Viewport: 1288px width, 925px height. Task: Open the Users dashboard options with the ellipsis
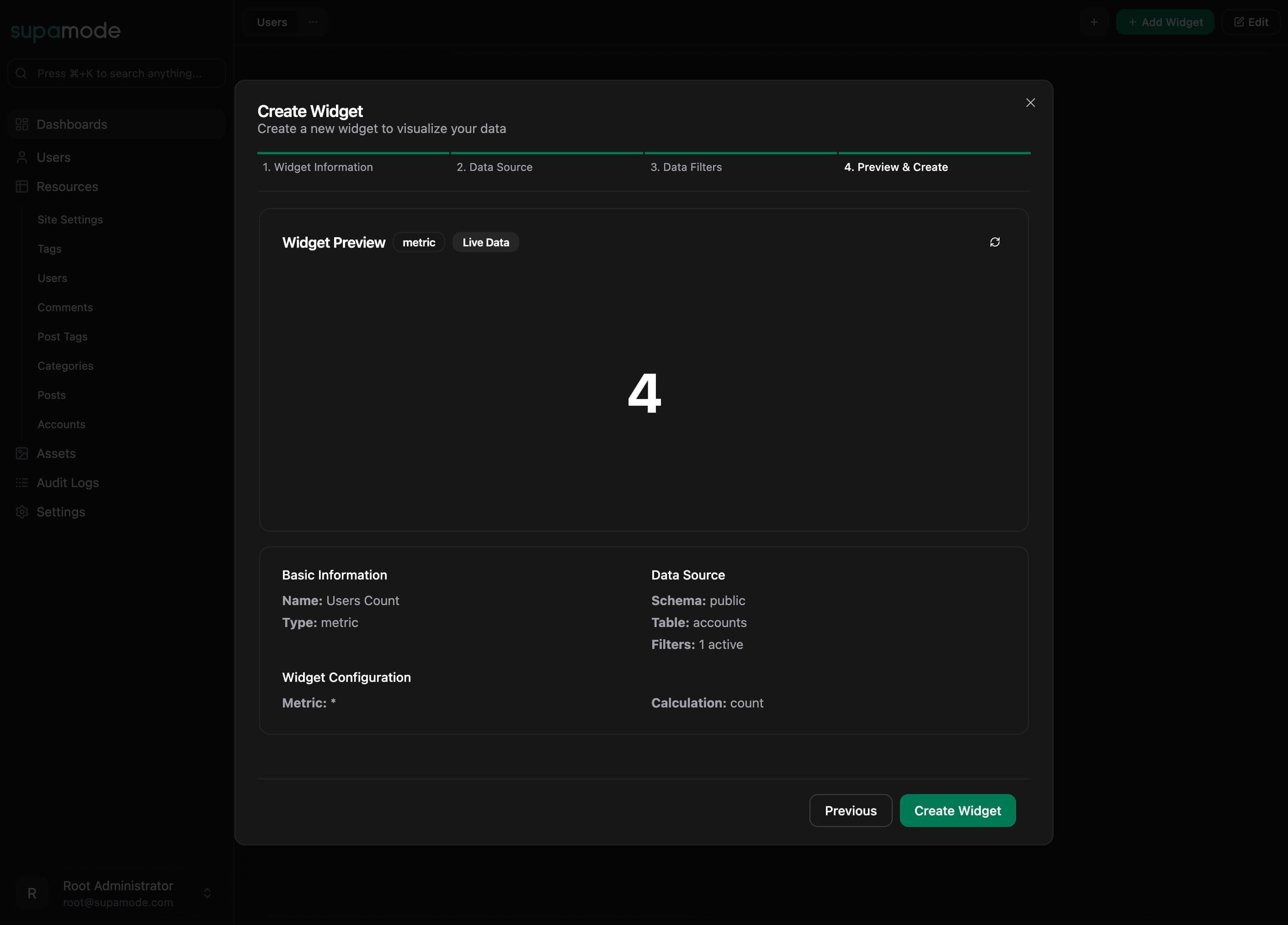[312, 22]
